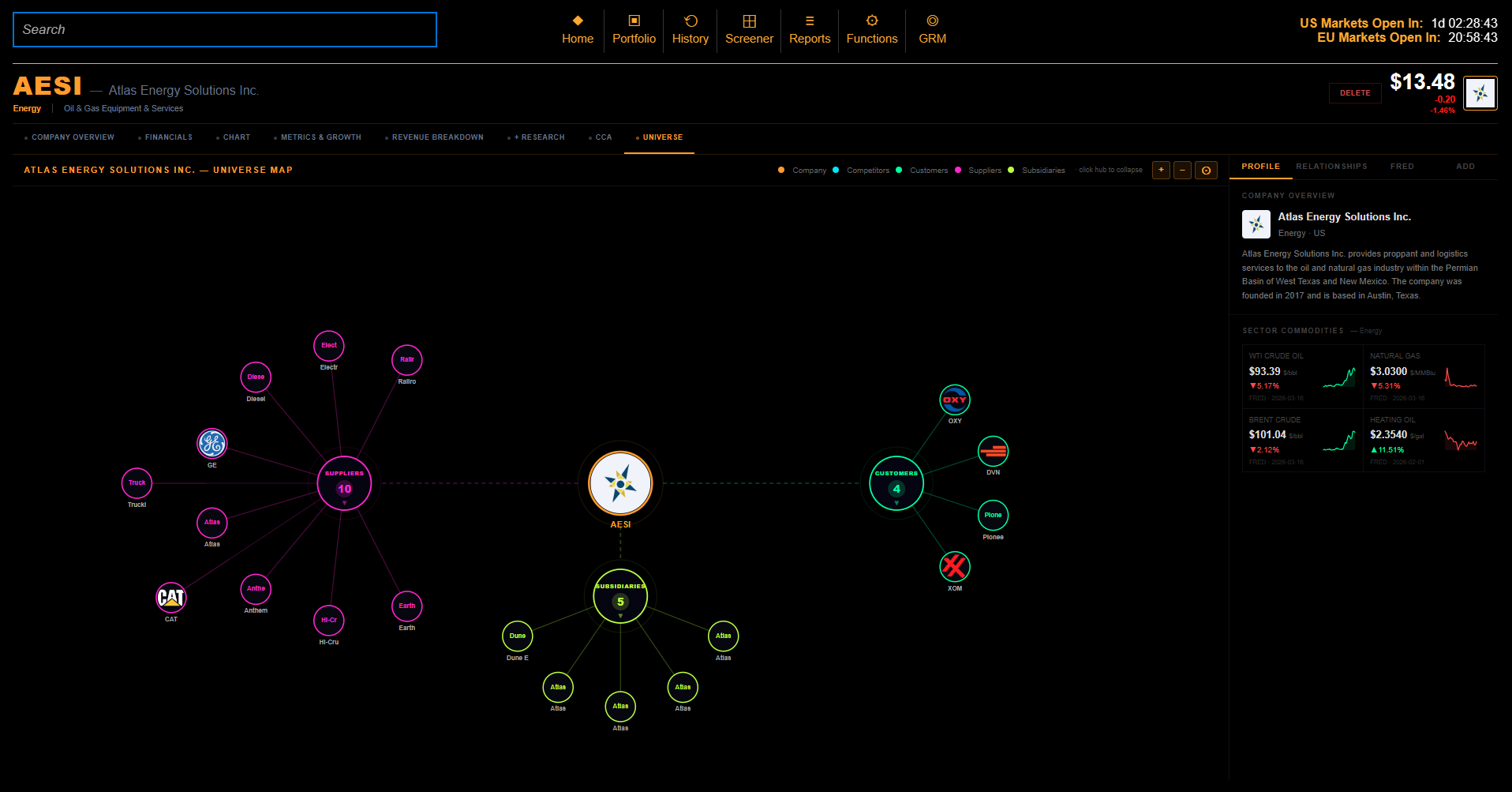Select the OXY customer node
This screenshot has height=792, width=1512.
pos(955,400)
